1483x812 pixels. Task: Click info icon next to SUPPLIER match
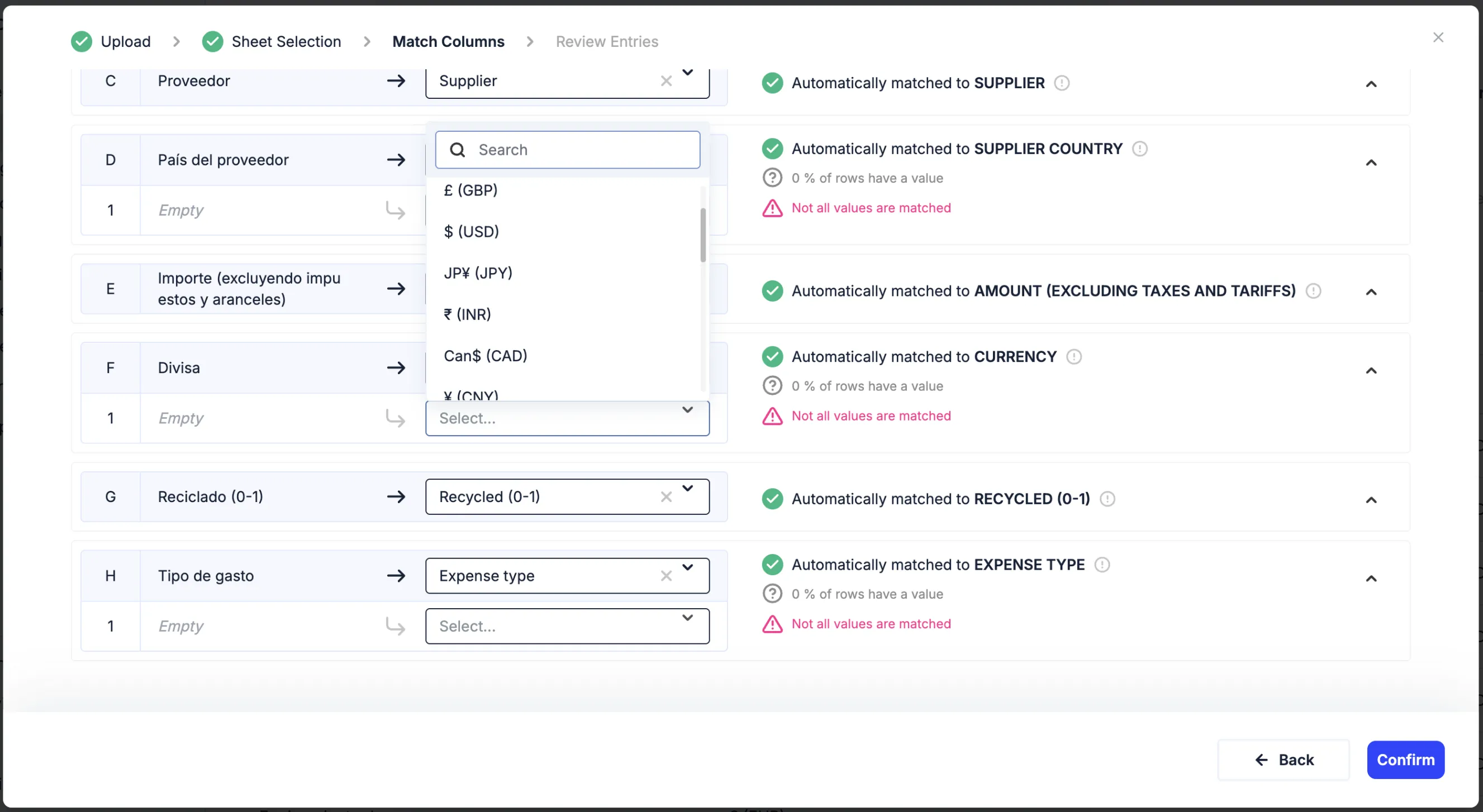point(1062,83)
